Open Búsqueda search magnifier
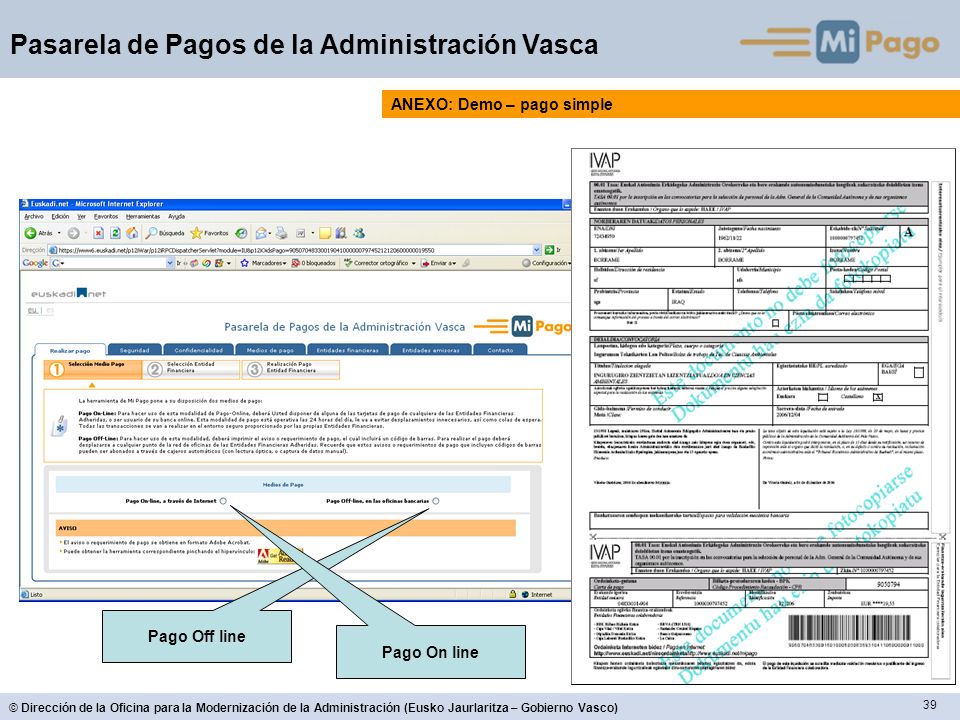Image resolution: width=960 pixels, height=720 pixels. [x=151, y=233]
